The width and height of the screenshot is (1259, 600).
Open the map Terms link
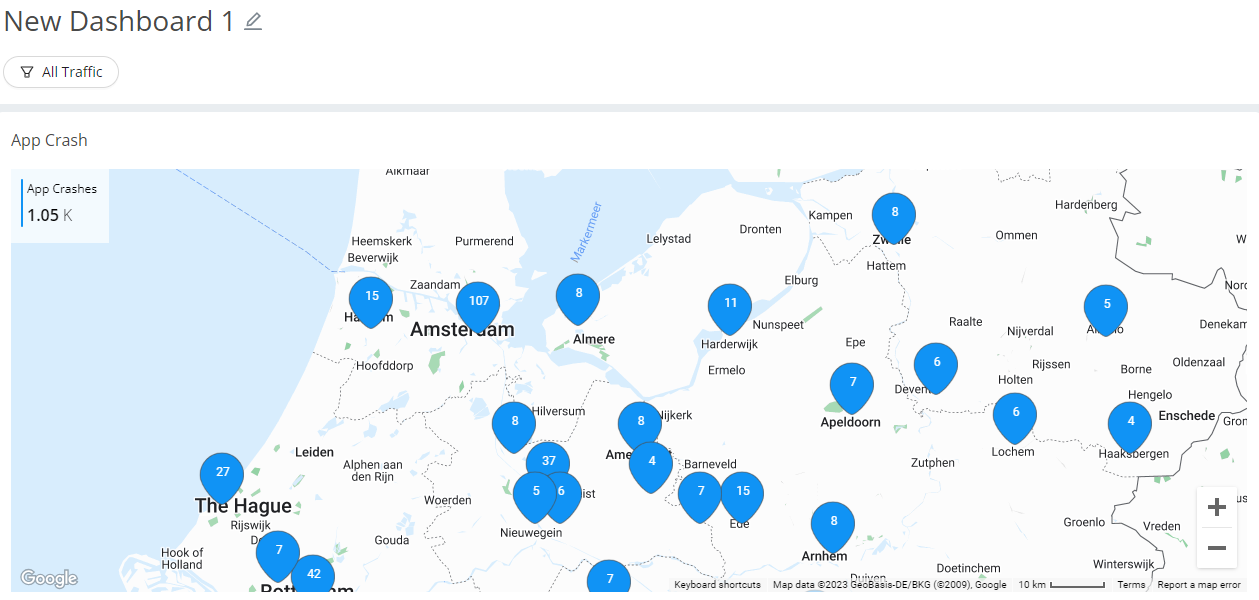1131,585
